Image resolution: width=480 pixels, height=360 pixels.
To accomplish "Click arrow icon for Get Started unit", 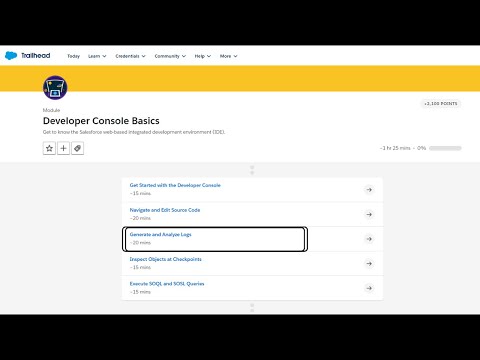I will 369,190.
